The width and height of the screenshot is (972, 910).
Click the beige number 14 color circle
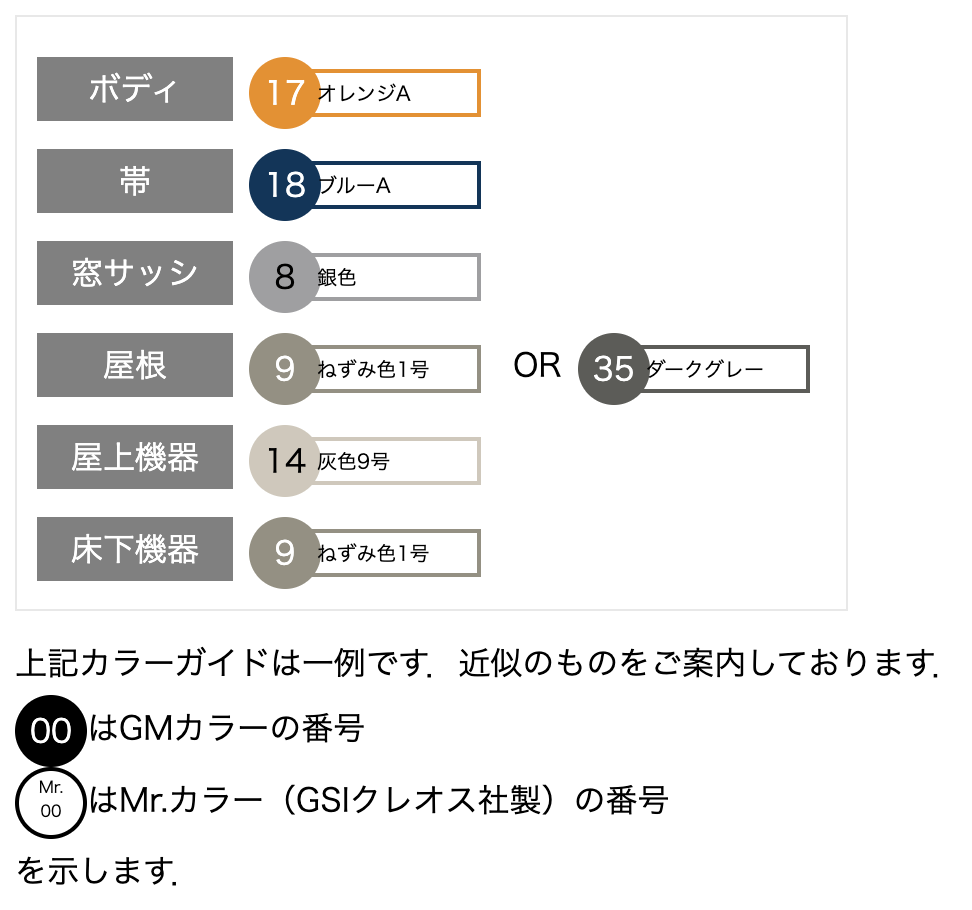pos(285,461)
